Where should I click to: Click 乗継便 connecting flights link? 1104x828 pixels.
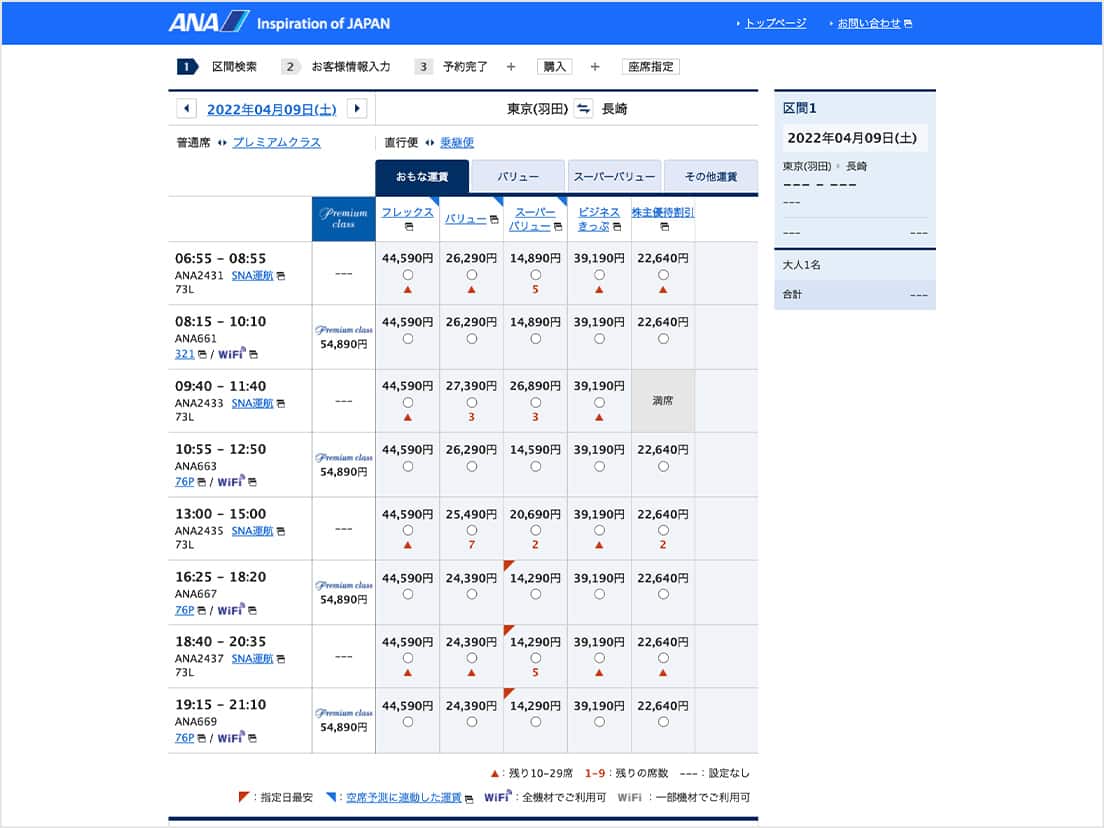457,143
